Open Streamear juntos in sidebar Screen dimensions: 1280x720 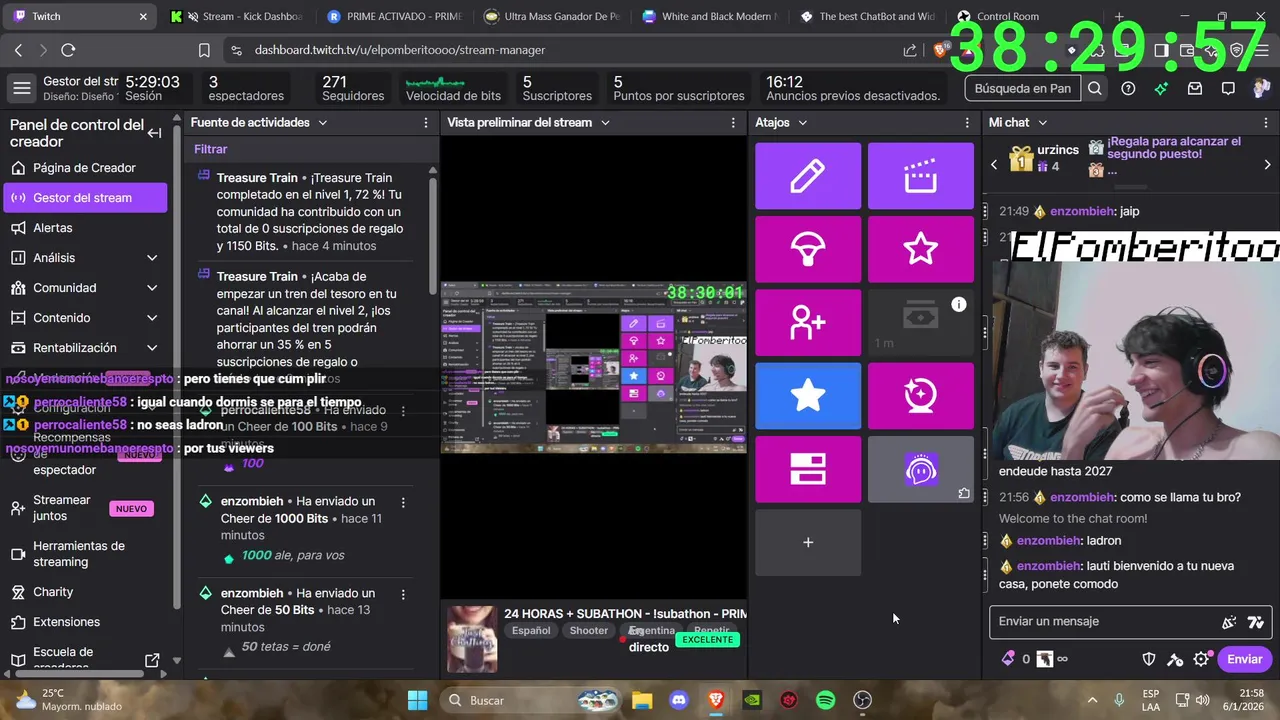85,508
